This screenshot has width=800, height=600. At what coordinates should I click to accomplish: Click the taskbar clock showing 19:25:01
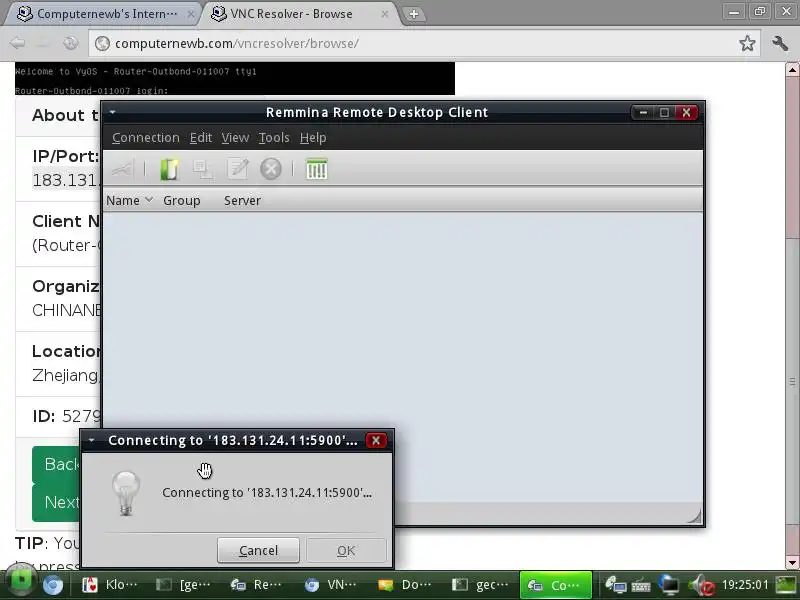click(745, 585)
